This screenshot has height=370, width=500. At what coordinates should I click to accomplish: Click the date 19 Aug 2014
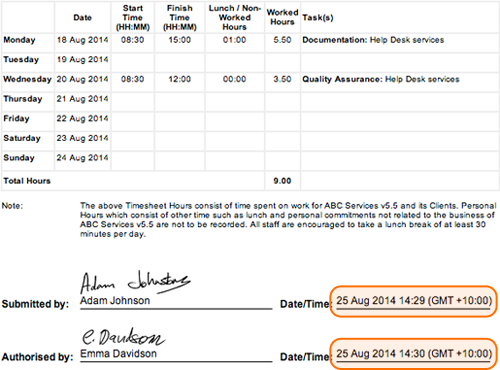point(82,60)
